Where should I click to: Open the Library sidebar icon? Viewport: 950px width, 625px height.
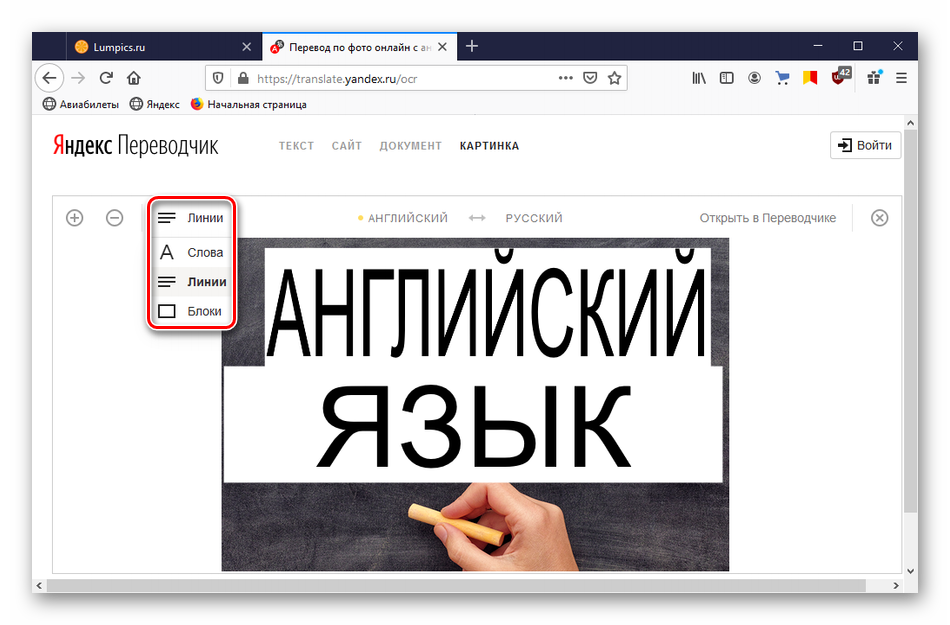pos(699,78)
